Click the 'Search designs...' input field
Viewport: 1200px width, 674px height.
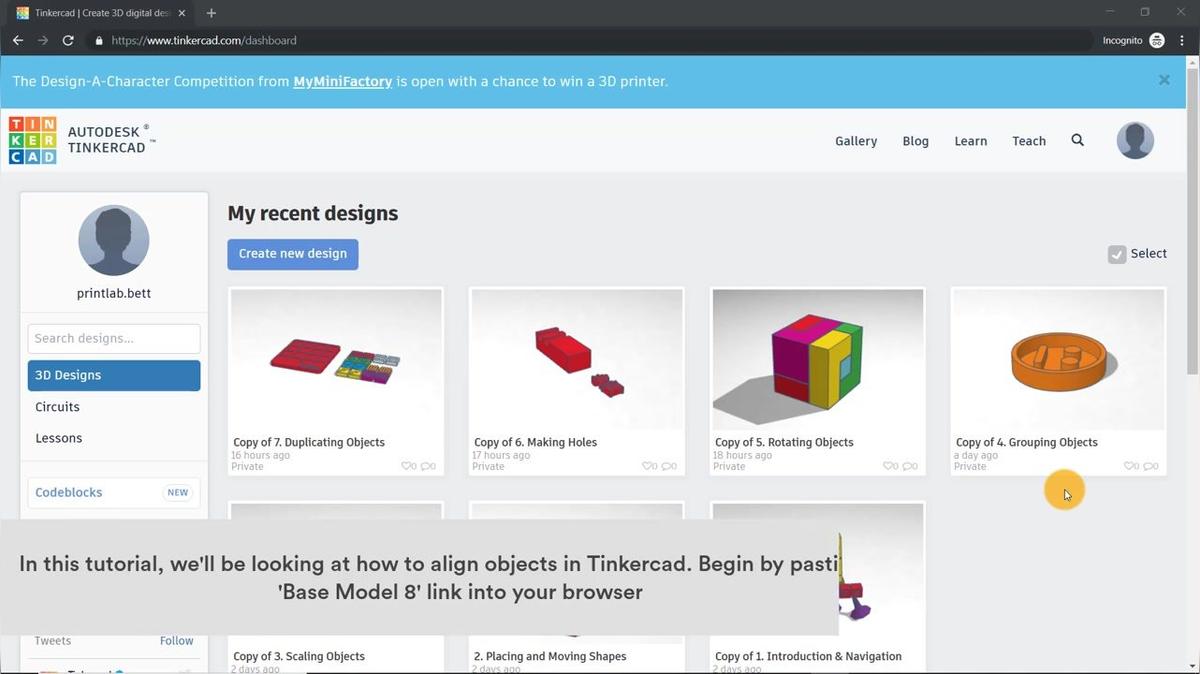tap(114, 338)
